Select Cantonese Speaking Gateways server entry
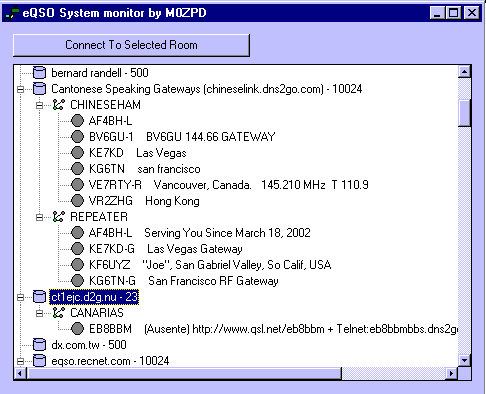Viewport: 486px width, 394px height. (x=207, y=89)
